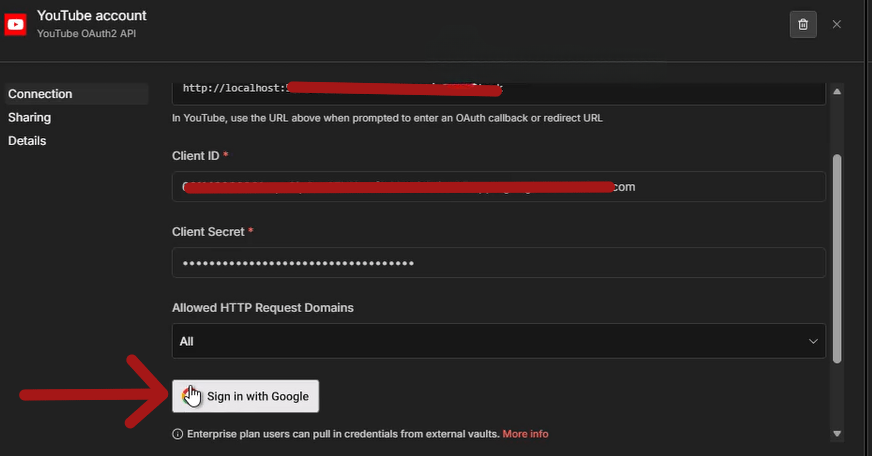
Task: Open Allowed HTTP Request Domains dropdown
Action: [x=499, y=341]
